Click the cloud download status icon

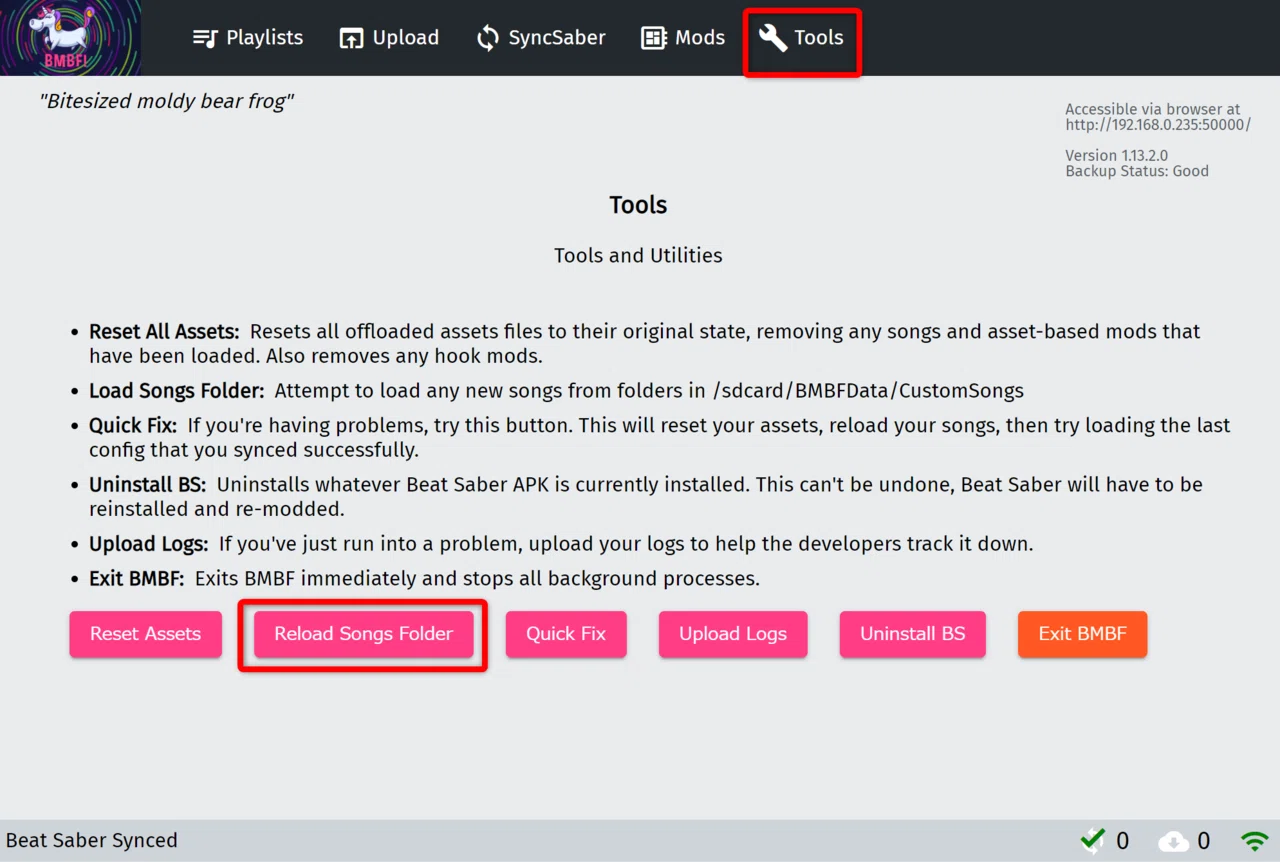coord(1174,842)
